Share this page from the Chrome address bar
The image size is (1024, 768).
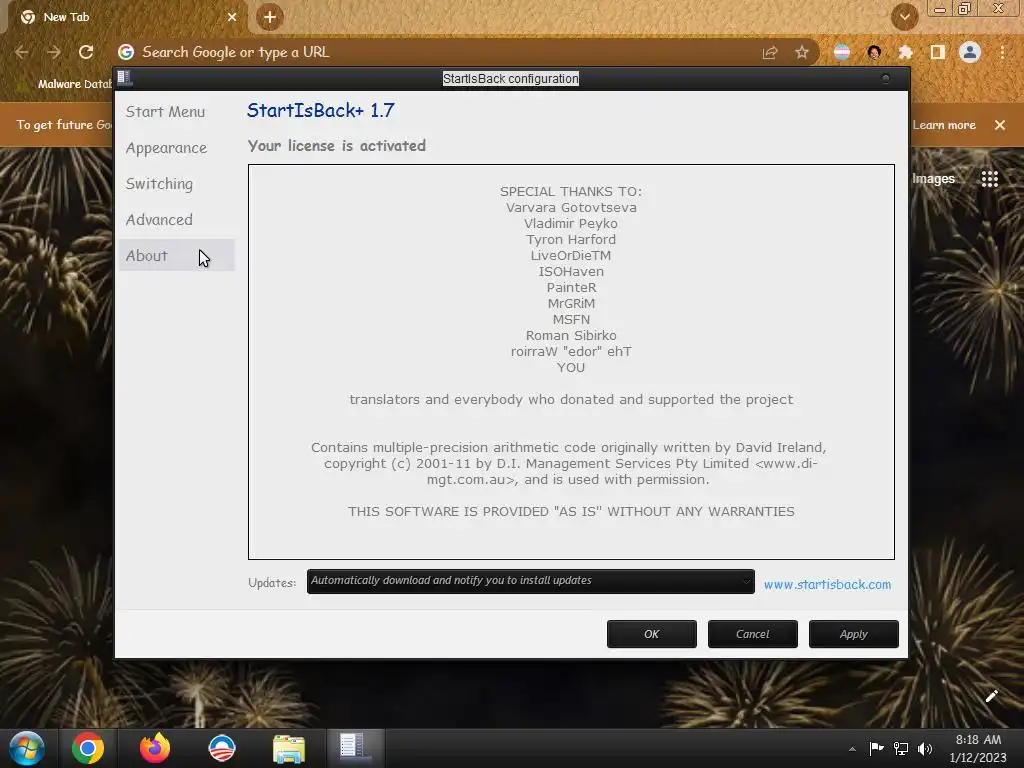coord(770,53)
